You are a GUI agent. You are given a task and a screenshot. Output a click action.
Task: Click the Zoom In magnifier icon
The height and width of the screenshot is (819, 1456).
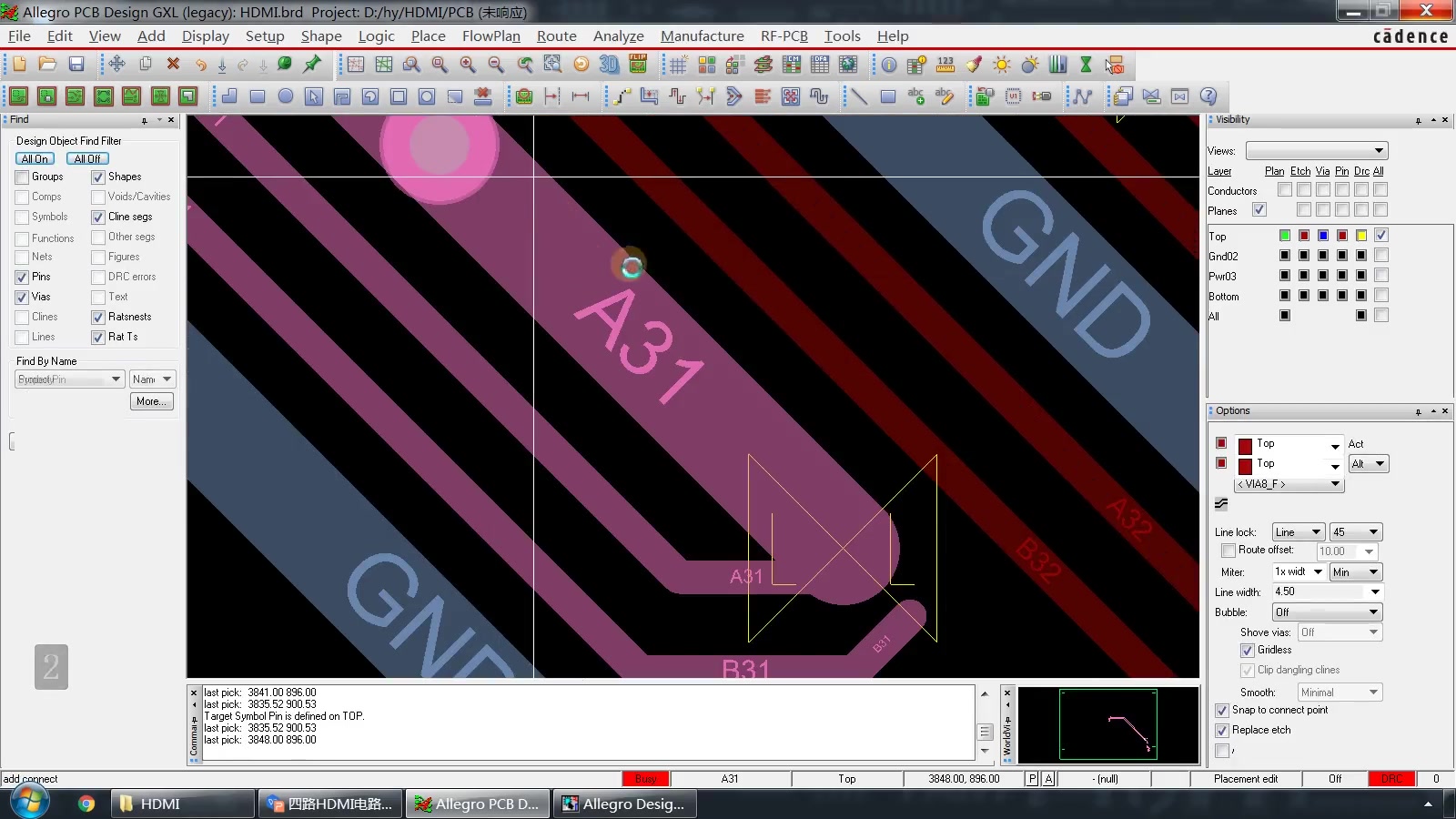(x=468, y=65)
